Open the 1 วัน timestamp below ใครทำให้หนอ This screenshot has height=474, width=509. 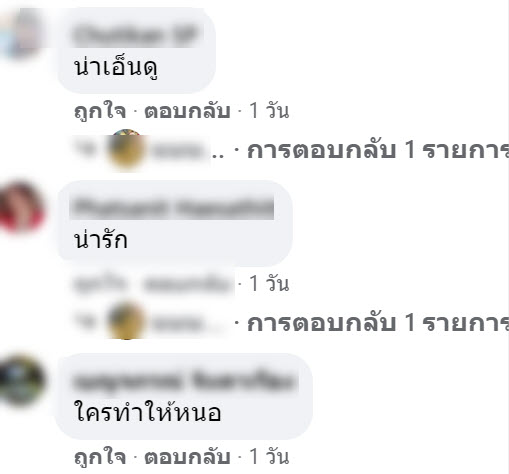tap(269, 456)
